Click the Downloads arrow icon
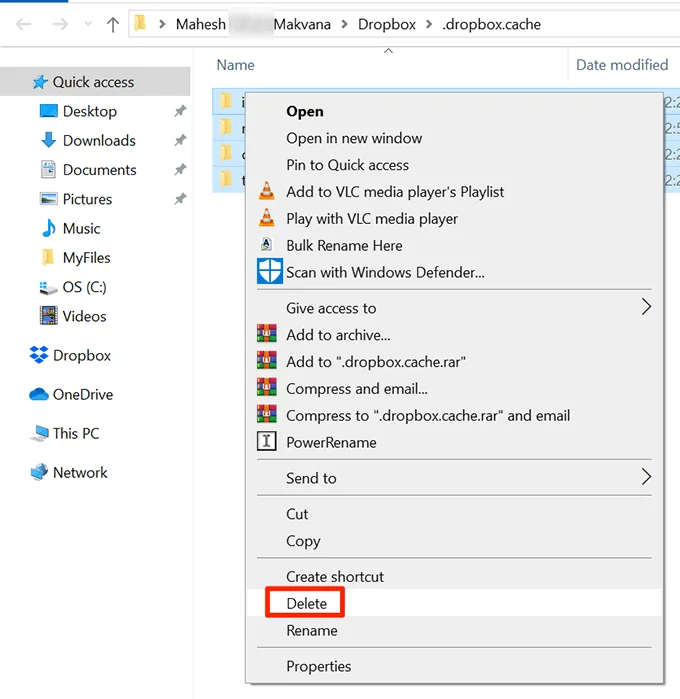680x699 pixels. 49,140
